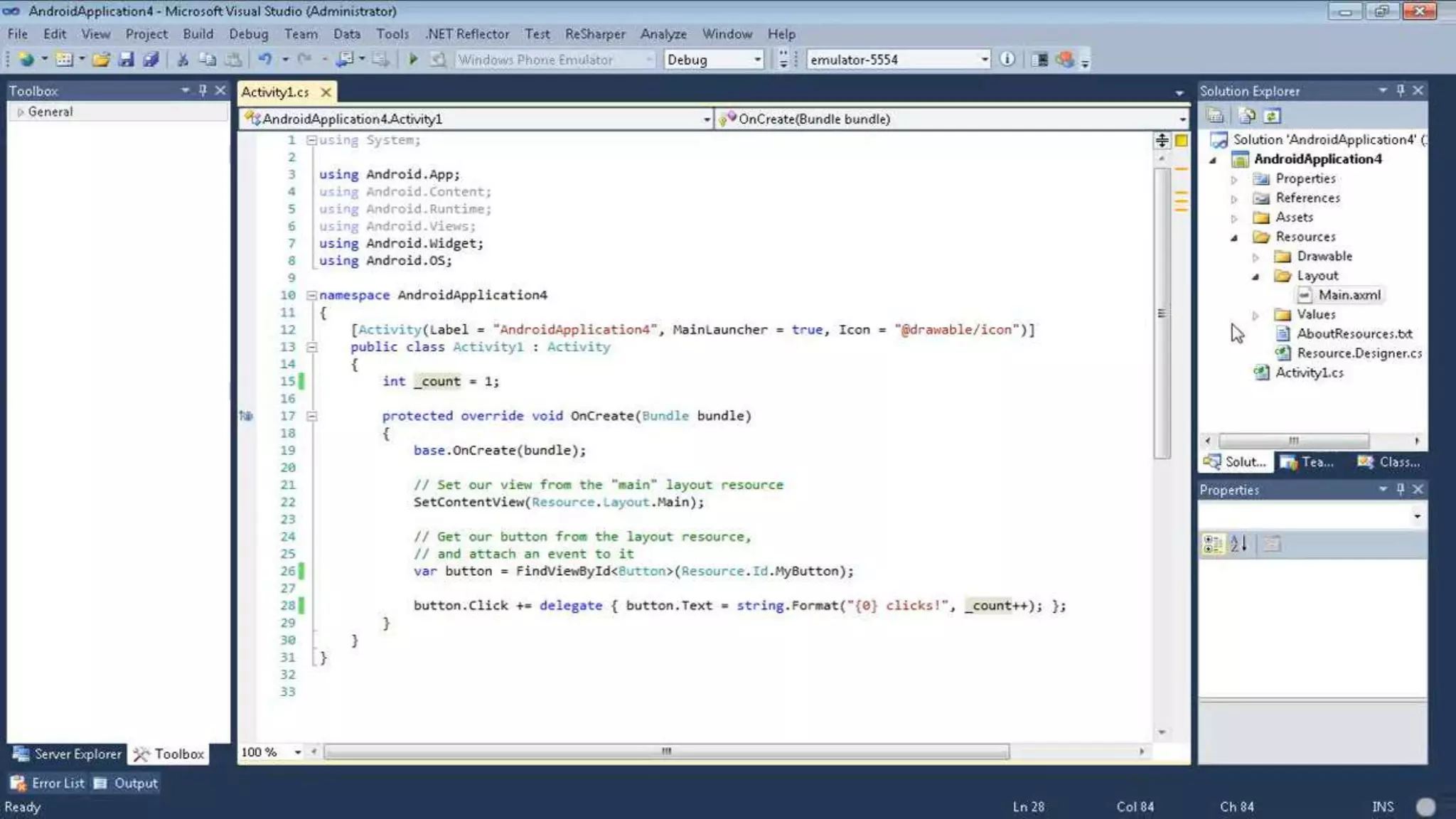Switch to the Error List tab
Screen dimensions: 1456x819
[48, 783]
